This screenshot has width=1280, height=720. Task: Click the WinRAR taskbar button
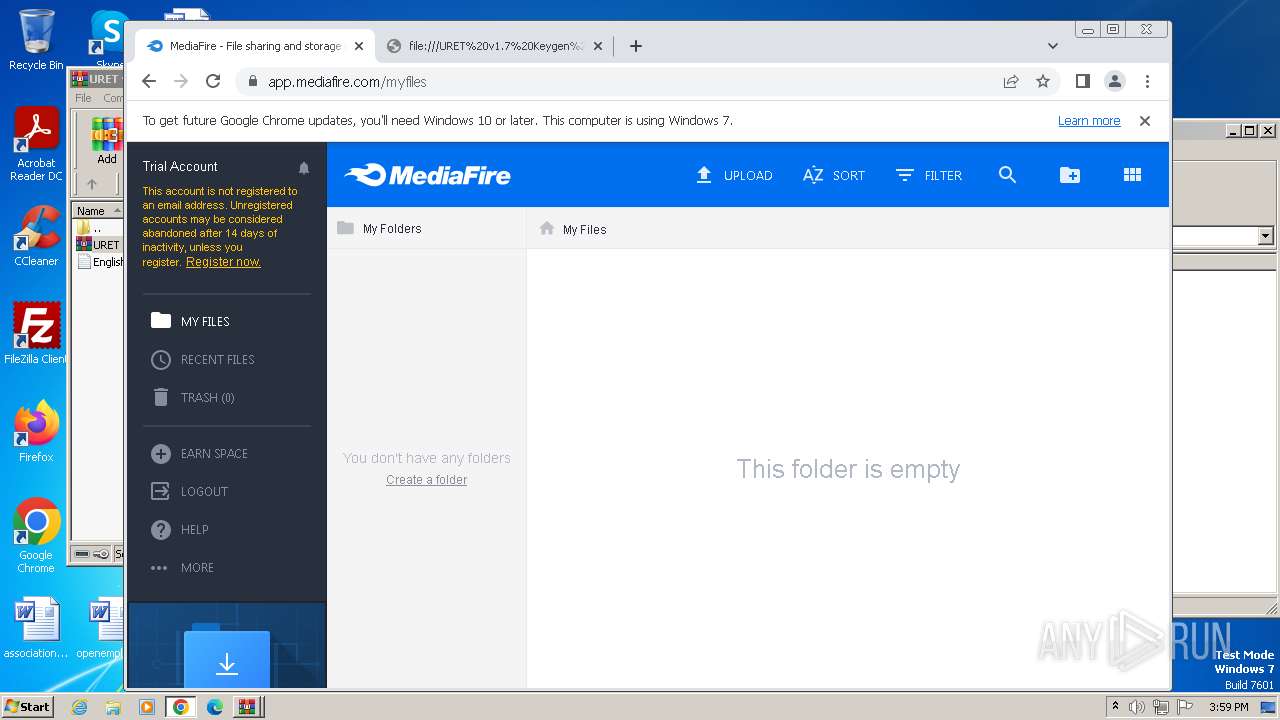247,707
